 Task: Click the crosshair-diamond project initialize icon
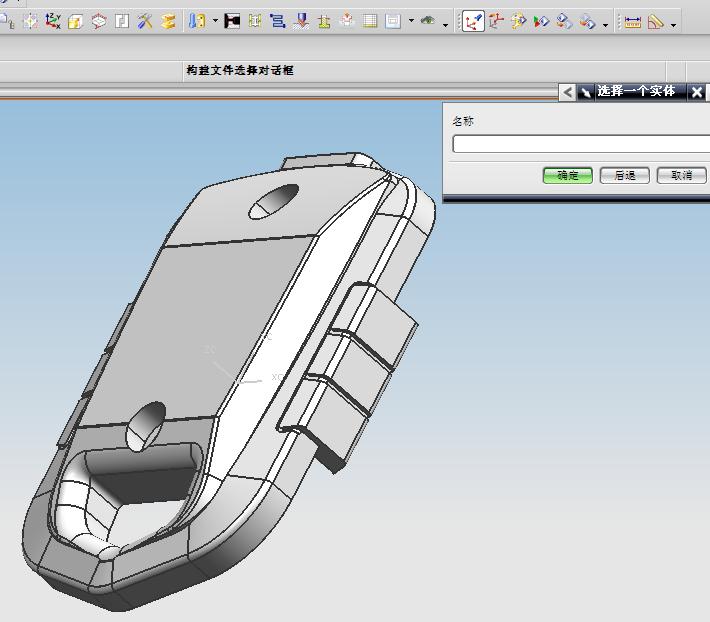click(30, 21)
